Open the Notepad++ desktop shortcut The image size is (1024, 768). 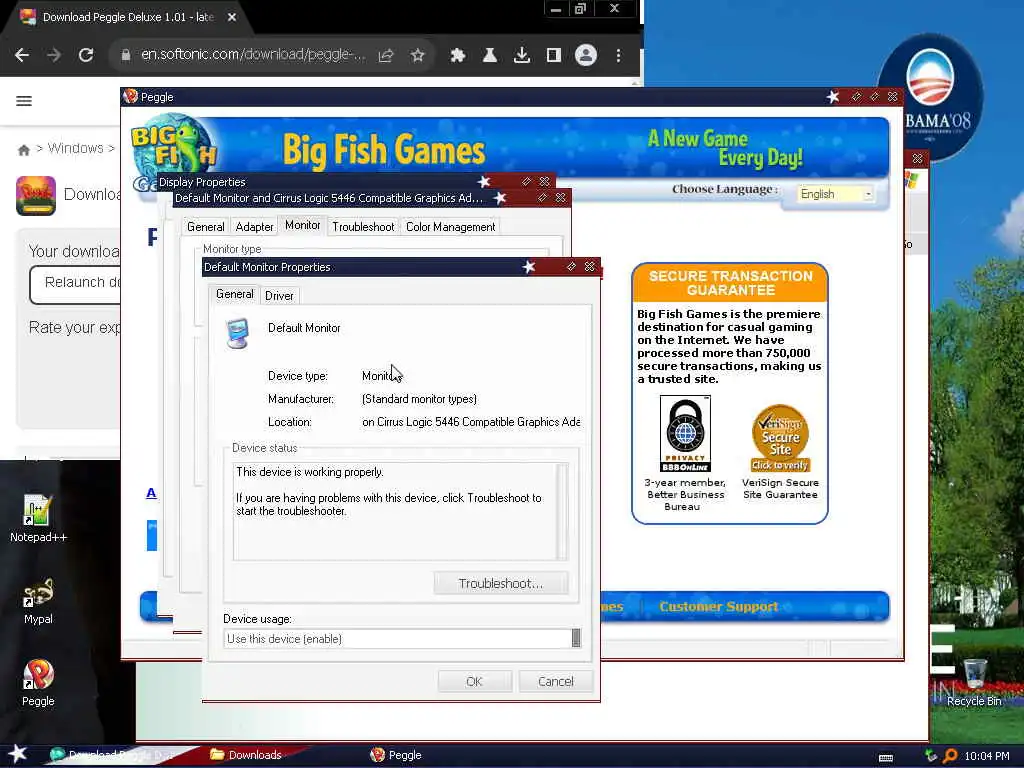(x=38, y=519)
